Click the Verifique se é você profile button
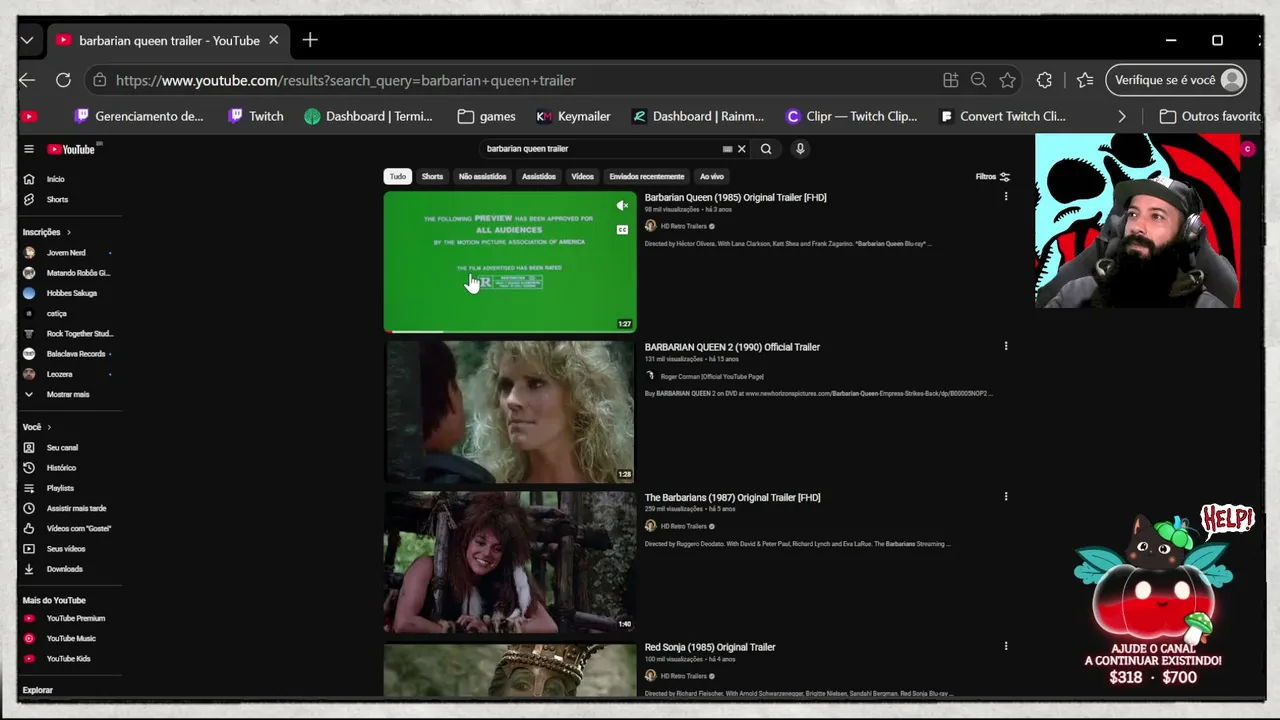Screen dimensions: 1280x720 coord(1176,80)
